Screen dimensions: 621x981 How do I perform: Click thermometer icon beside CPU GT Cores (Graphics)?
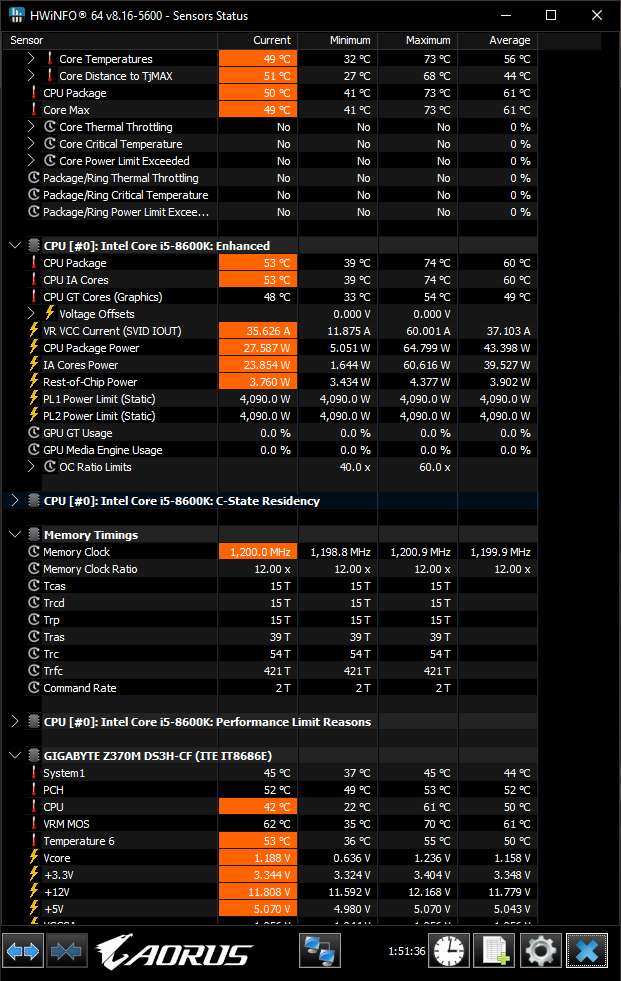tap(34, 297)
